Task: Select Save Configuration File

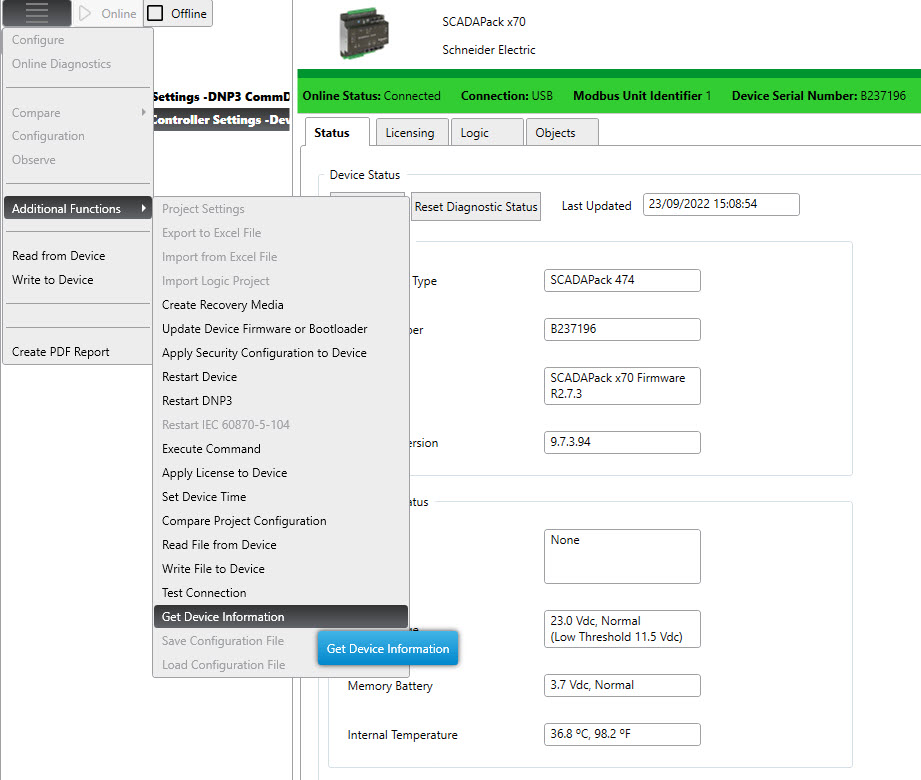Action: click(x=223, y=641)
